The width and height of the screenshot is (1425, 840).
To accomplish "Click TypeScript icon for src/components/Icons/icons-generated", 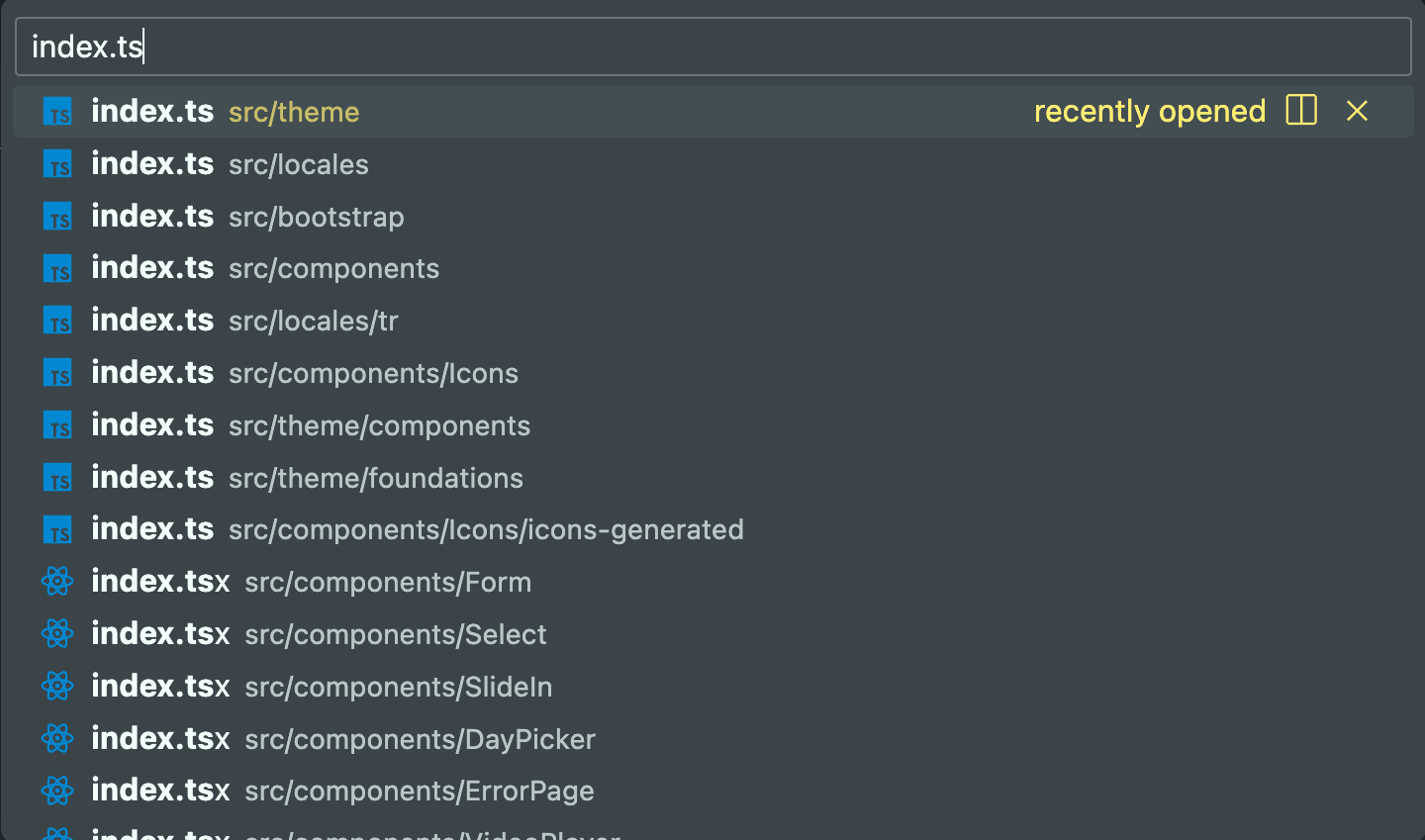I will click(57, 530).
